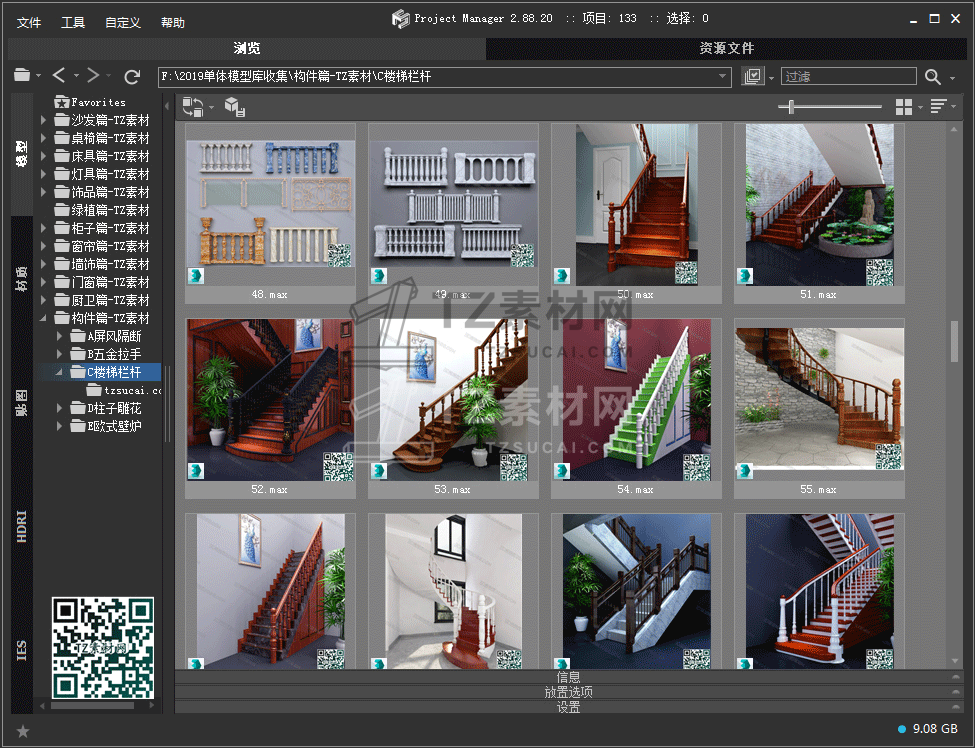Image resolution: width=975 pixels, height=748 pixels.
Task: Click the folder icon left of navigation arrows
Action: (x=22, y=76)
